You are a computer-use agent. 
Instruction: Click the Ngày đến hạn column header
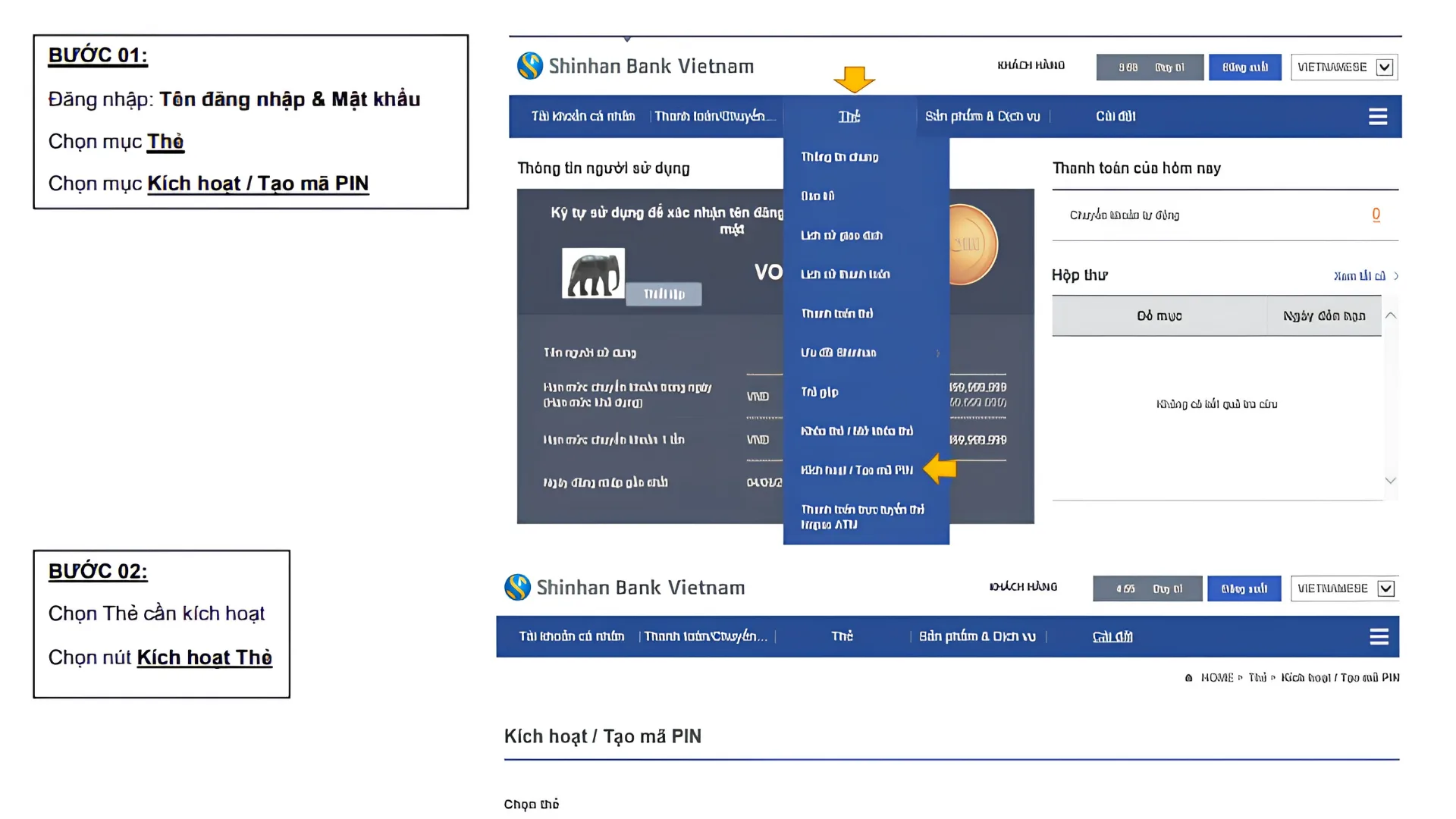(x=1324, y=315)
